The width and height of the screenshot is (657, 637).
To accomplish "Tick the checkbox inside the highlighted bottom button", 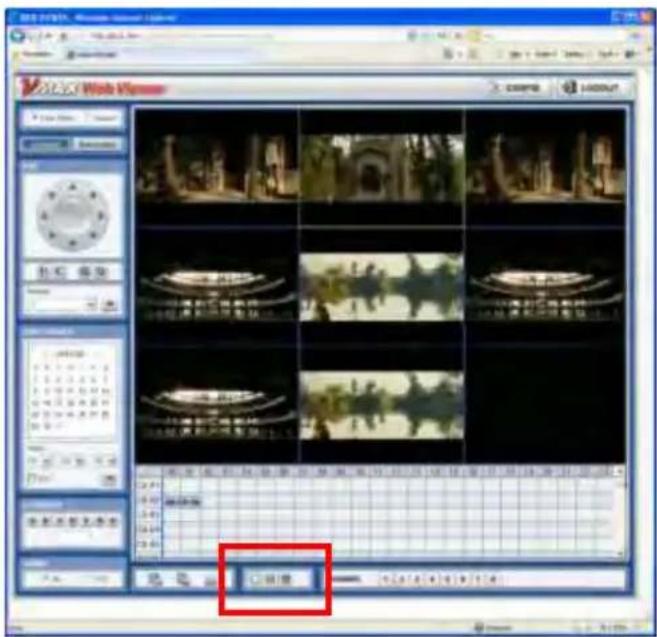I will [x=254, y=579].
